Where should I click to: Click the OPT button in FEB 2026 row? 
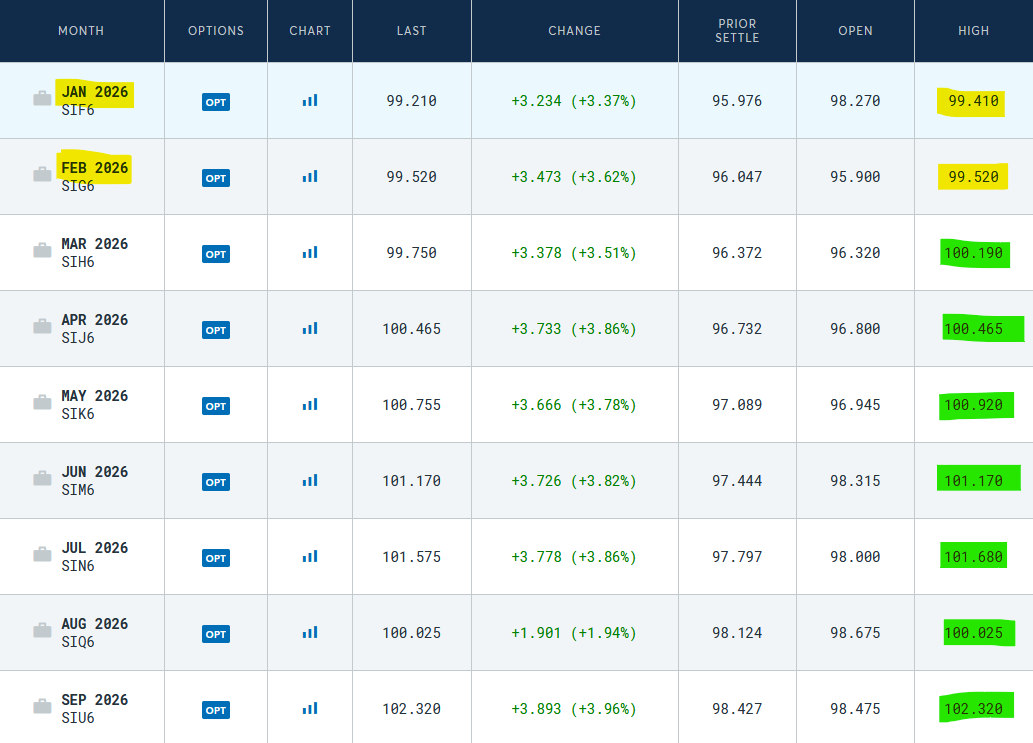[216, 178]
